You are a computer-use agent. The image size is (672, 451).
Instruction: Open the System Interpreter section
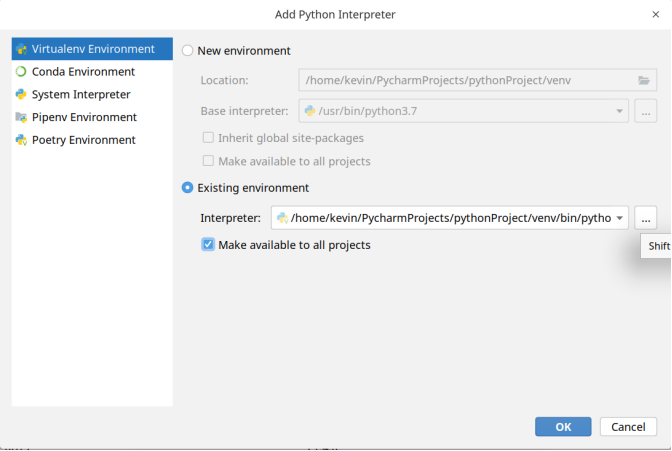click(x=81, y=95)
